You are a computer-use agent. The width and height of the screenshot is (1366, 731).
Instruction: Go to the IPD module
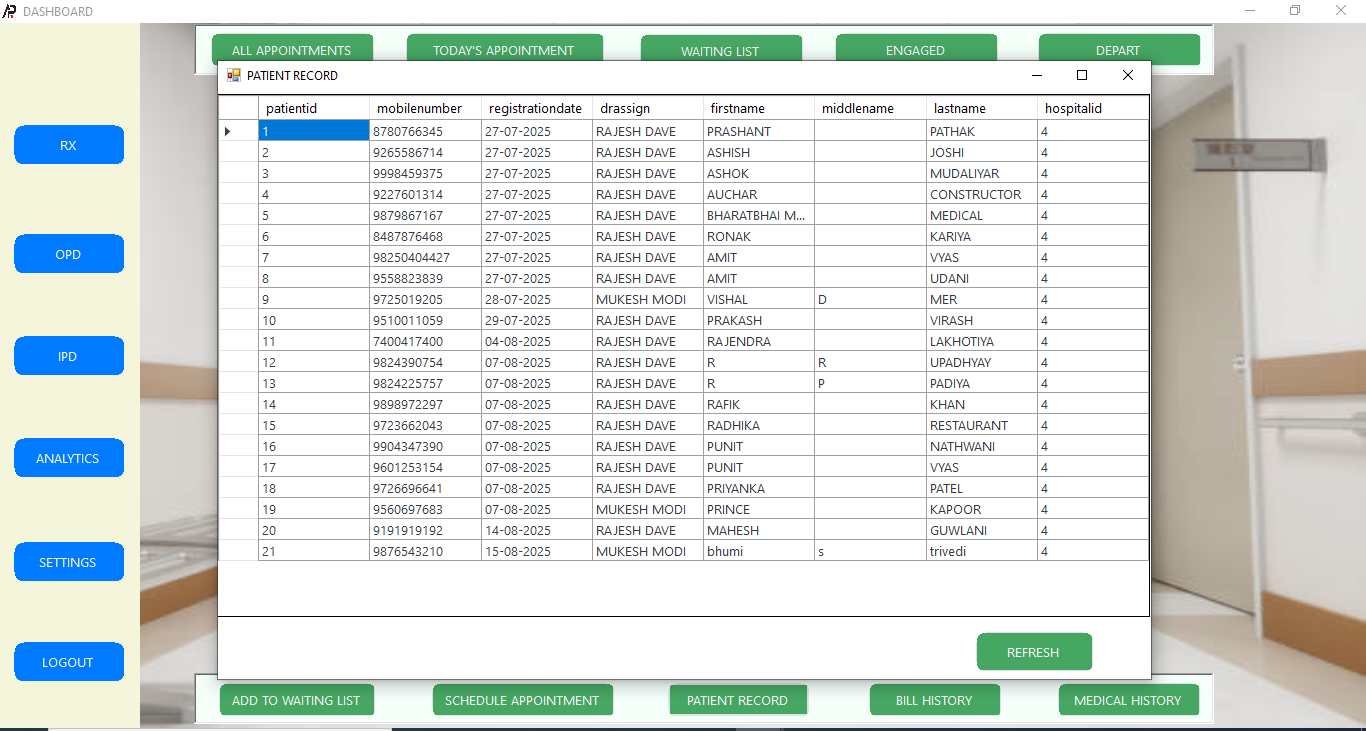coord(68,356)
